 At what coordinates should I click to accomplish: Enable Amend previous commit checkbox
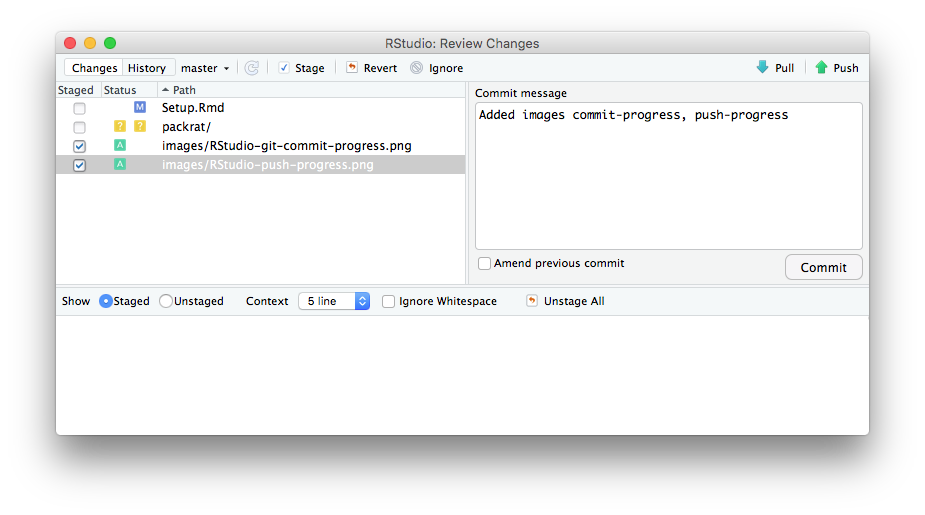(485, 264)
